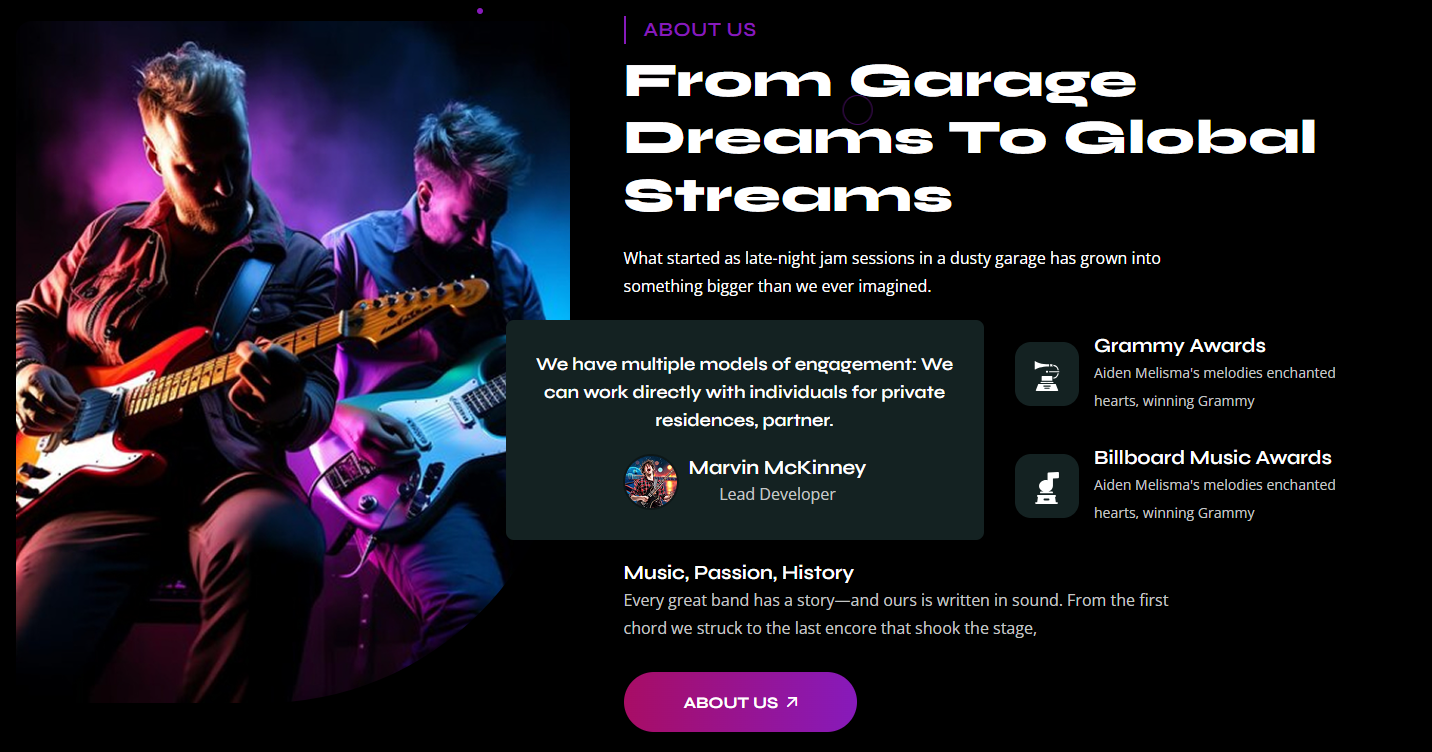The image size is (1432, 752).
Task: Click the Lead Developer subtitle
Action: click(x=777, y=494)
